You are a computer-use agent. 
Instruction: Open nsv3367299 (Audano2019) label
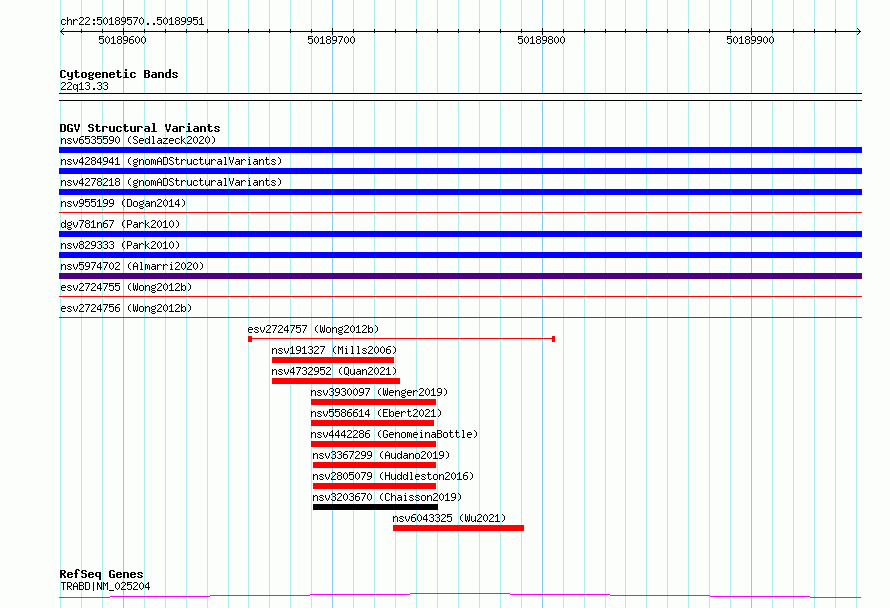381,455
